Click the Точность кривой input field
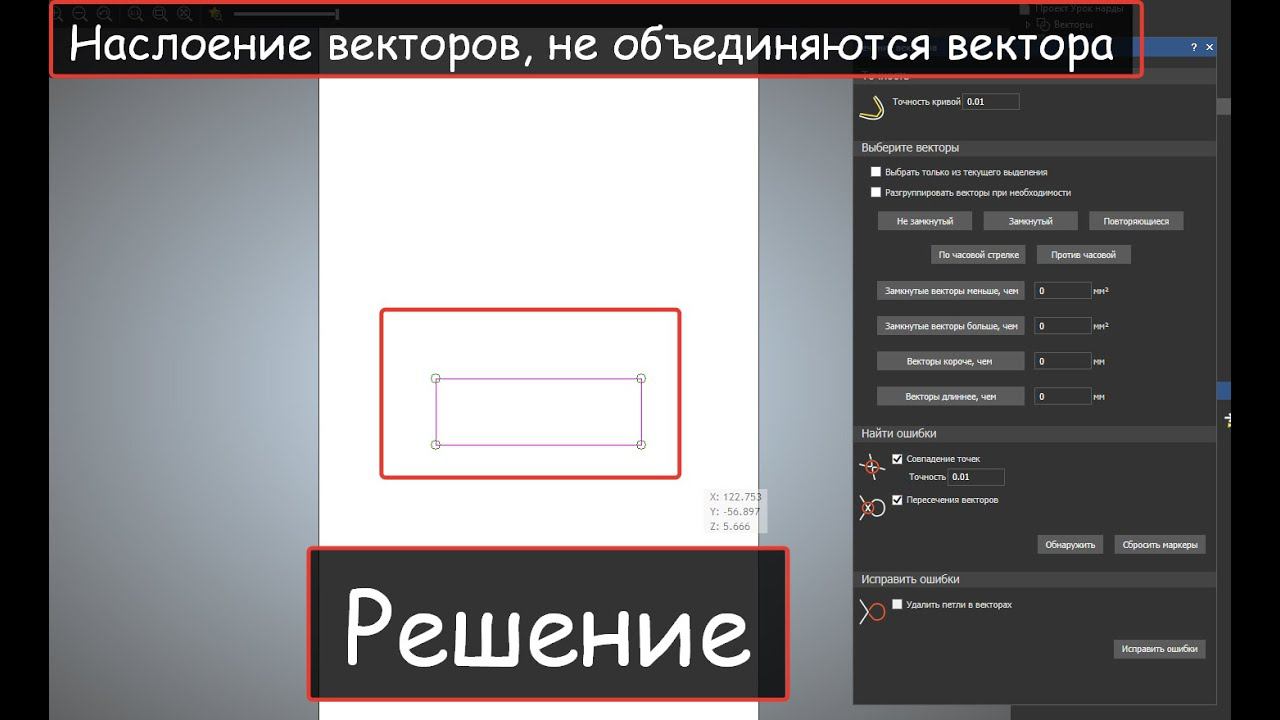Viewport: 1280px width, 720px height. coord(990,101)
